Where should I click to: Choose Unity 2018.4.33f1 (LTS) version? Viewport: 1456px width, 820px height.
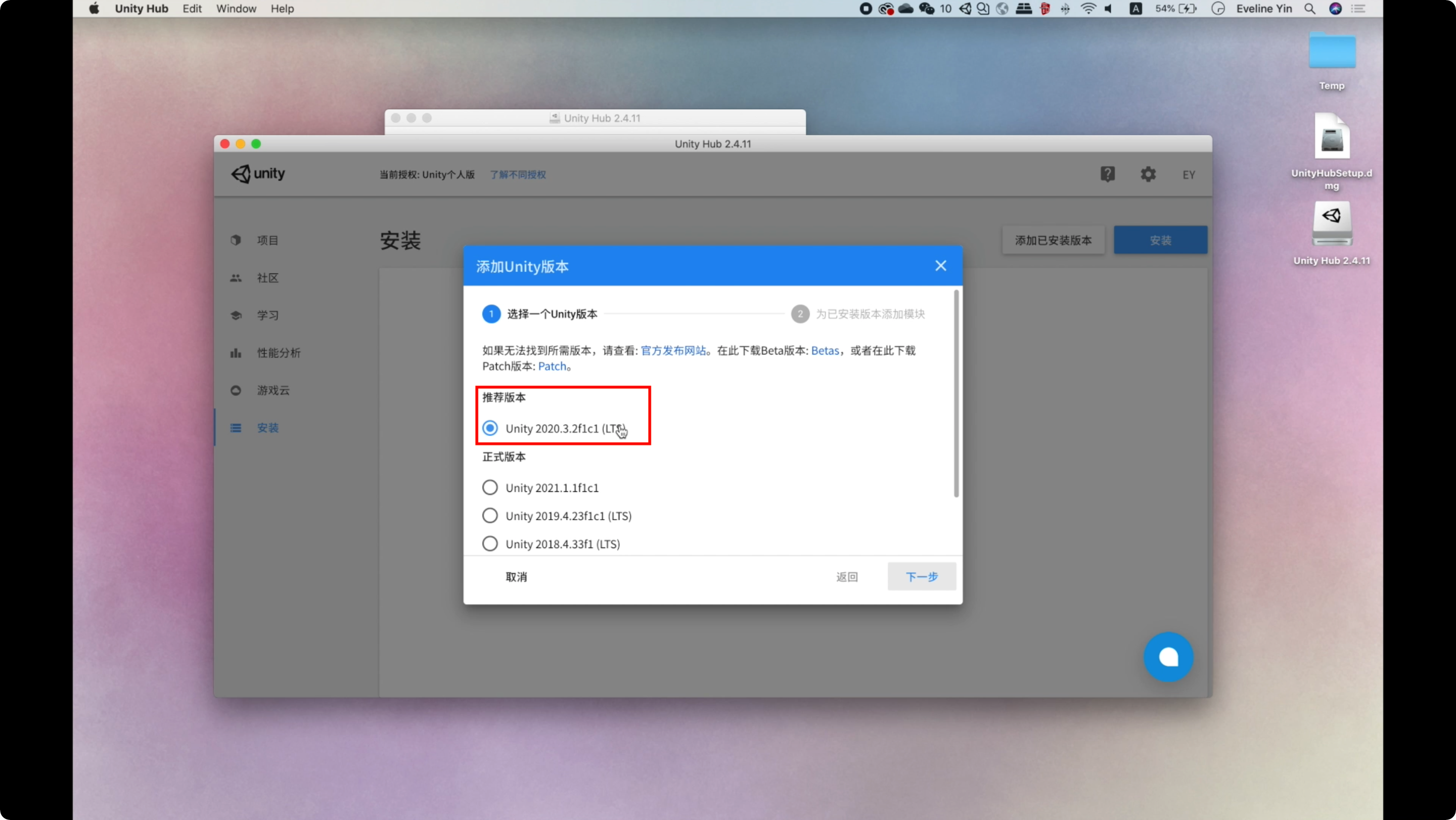click(x=490, y=543)
